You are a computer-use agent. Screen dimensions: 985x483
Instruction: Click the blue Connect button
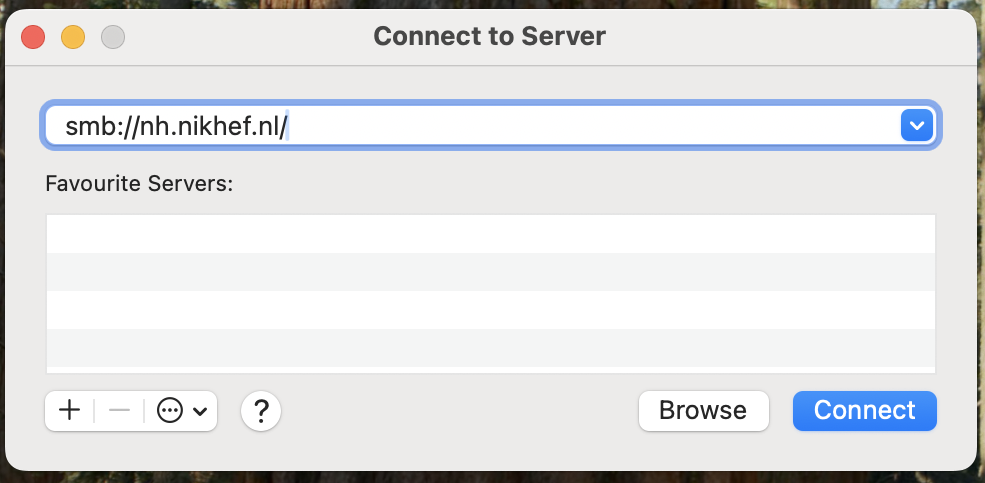[864, 411]
